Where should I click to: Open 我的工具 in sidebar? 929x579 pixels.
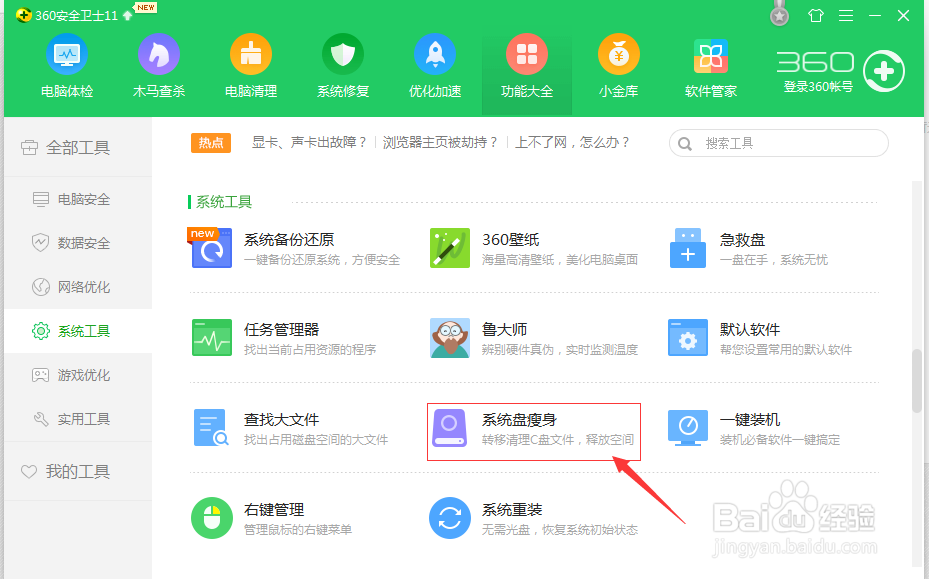tap(78, 471)
